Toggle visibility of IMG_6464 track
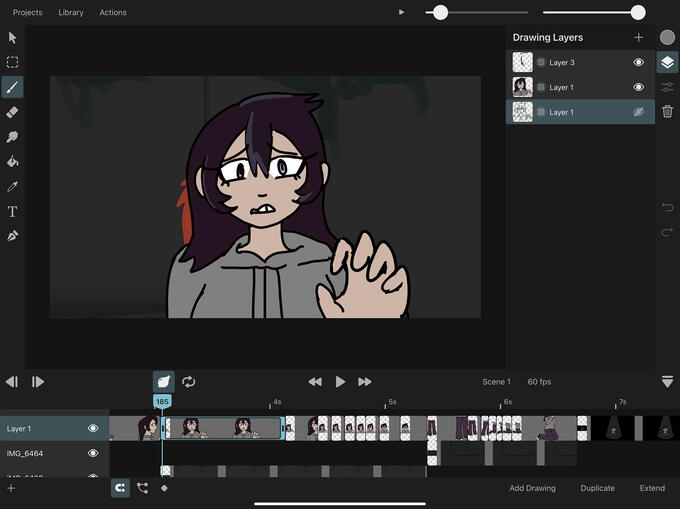 93,453
